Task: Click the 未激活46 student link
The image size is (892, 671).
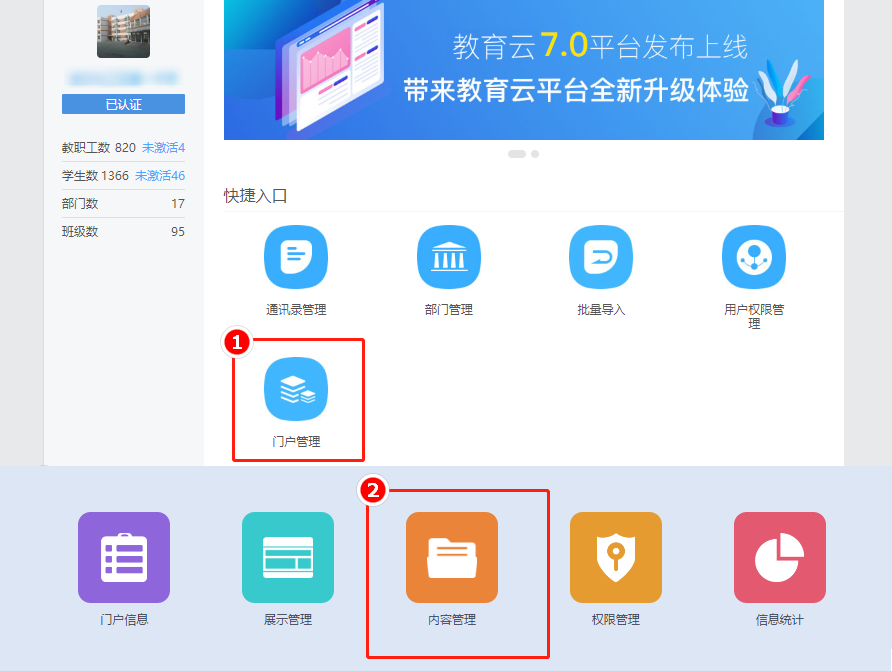Action: [160, 176]
